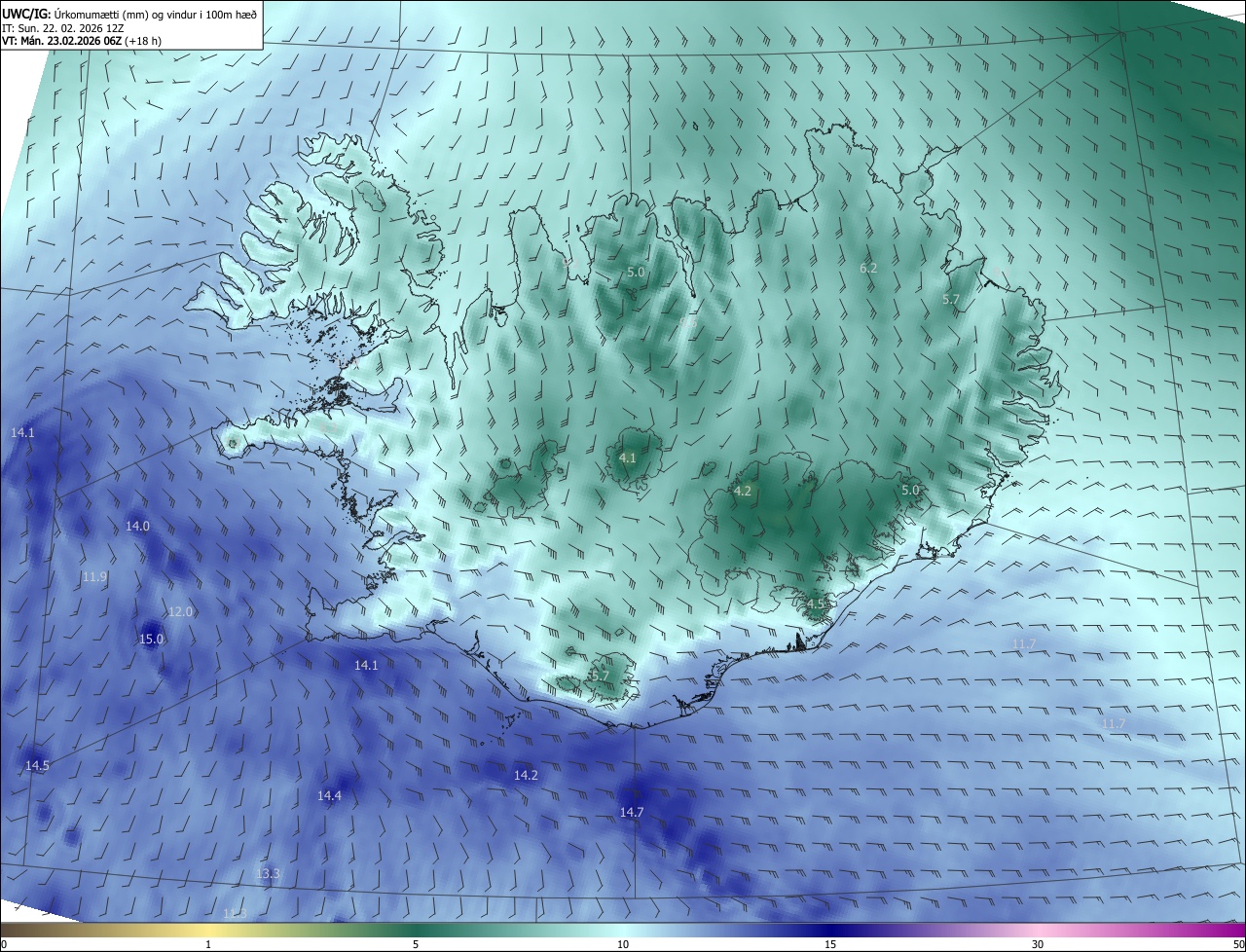
Task: Click the 'VT: Mán. 23.02.2026 06Z (+18 h)' line
Action: pyautogui.click(x=82, y=41)
